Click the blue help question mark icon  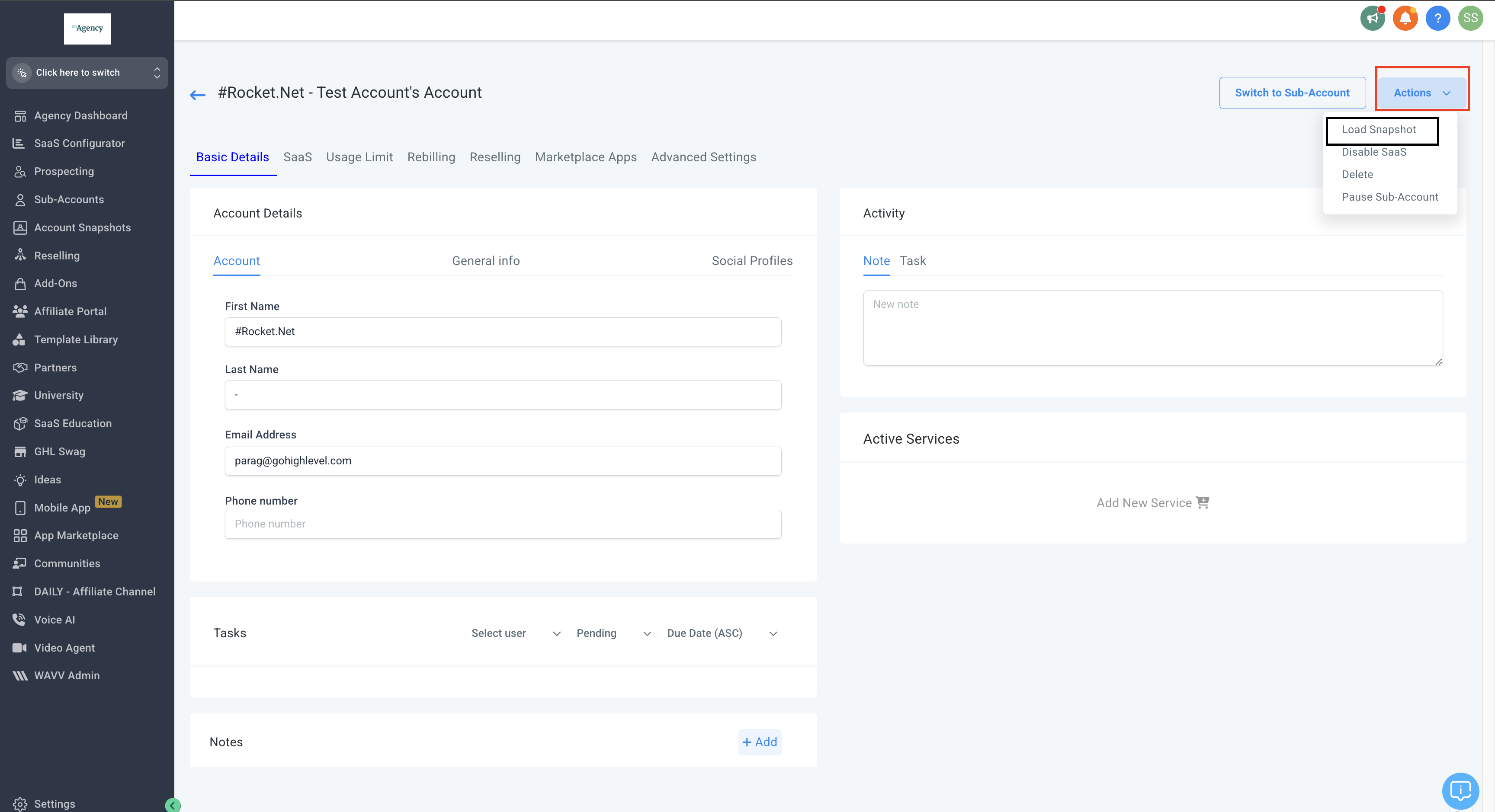tap(1437, 18)
